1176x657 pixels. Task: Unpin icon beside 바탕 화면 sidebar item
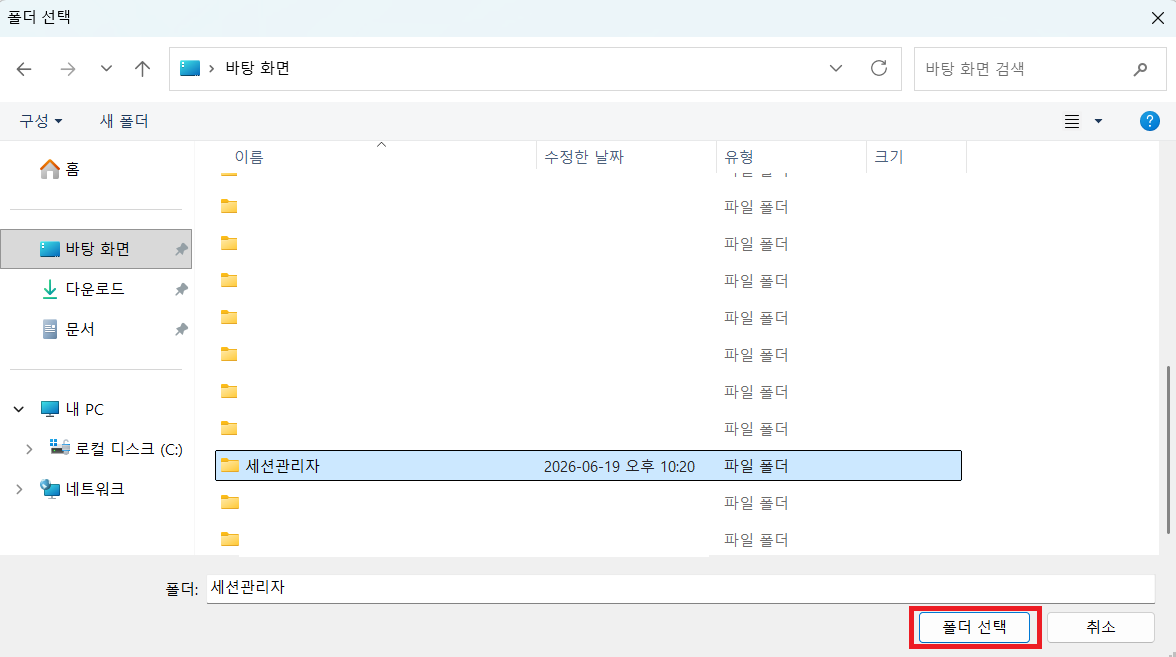point(181,249)
